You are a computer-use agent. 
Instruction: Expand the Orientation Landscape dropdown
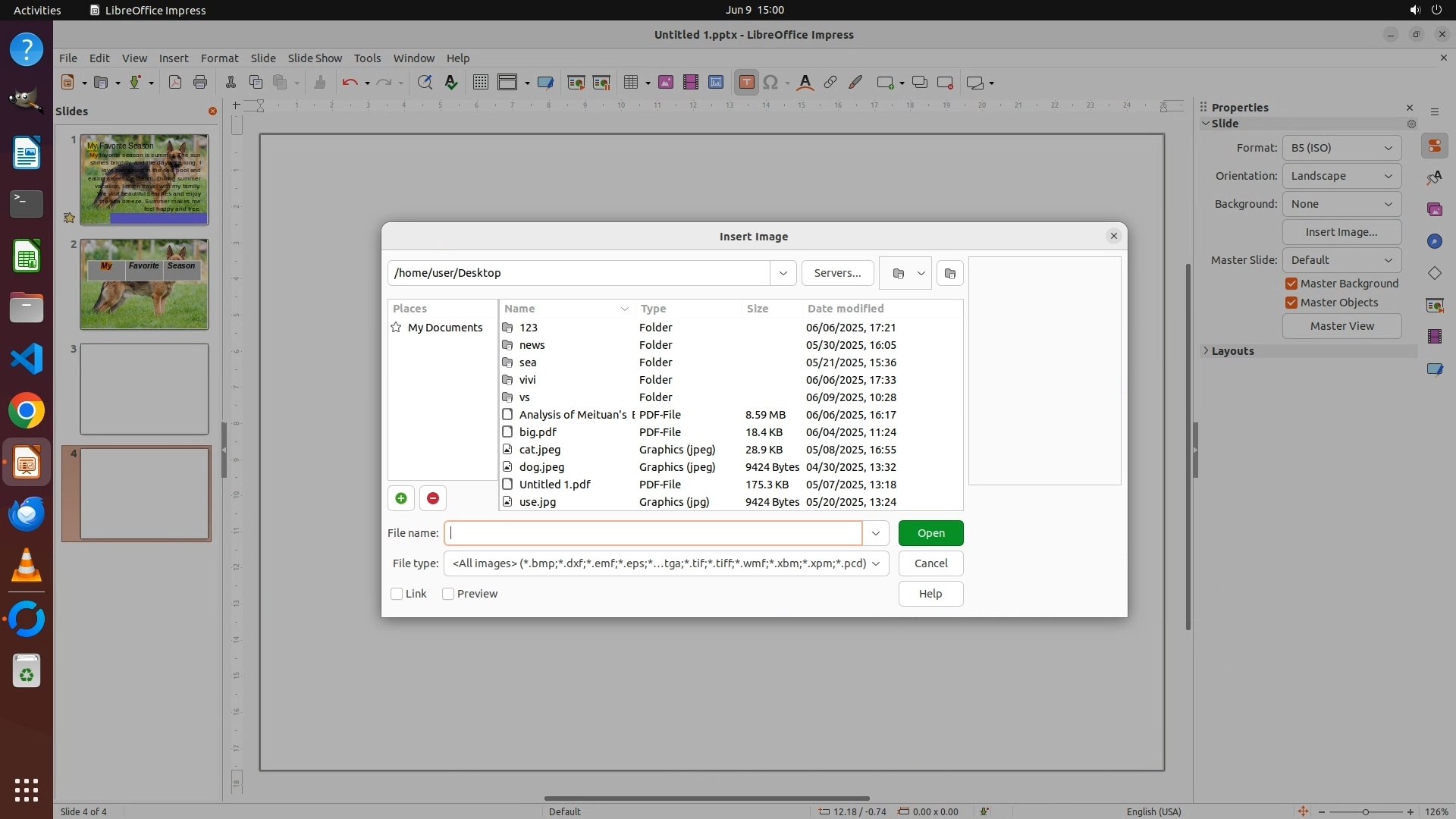pos(1341,176)
